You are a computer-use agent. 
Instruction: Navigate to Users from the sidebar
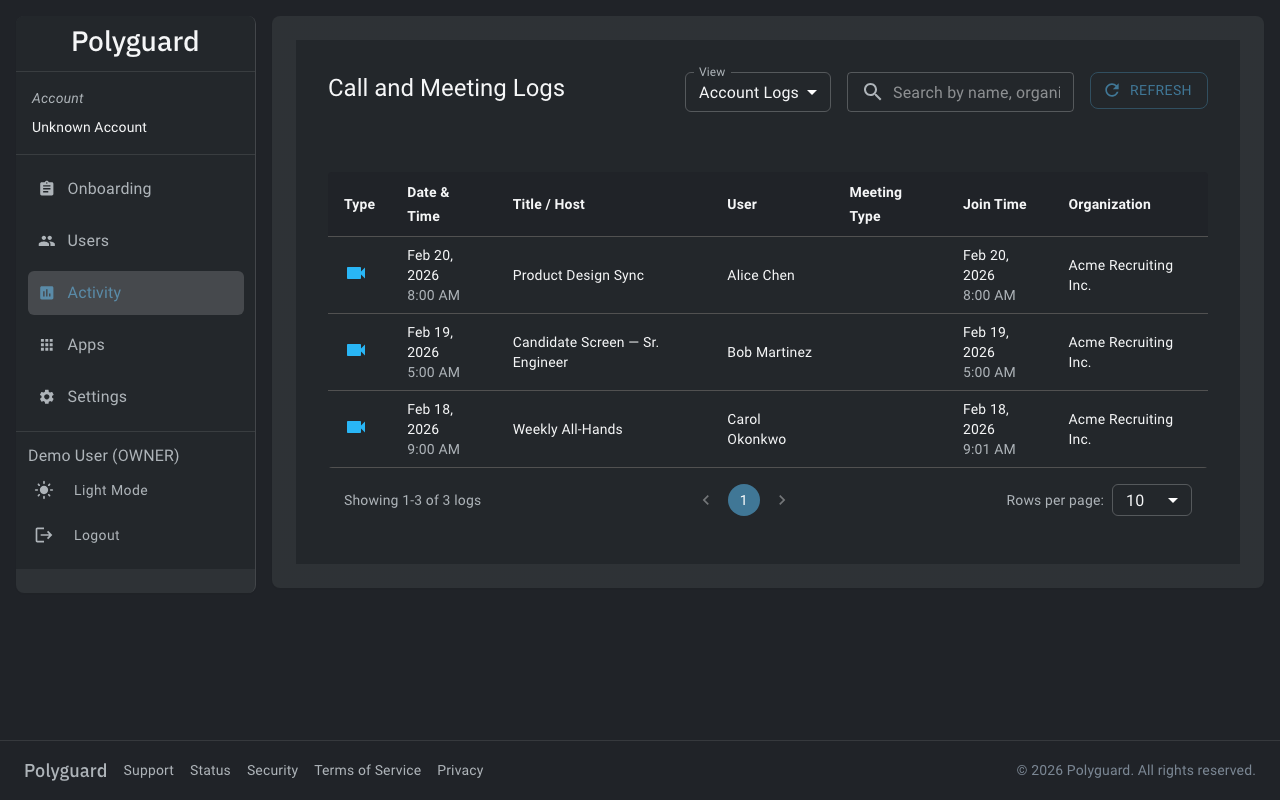[88, 240]
